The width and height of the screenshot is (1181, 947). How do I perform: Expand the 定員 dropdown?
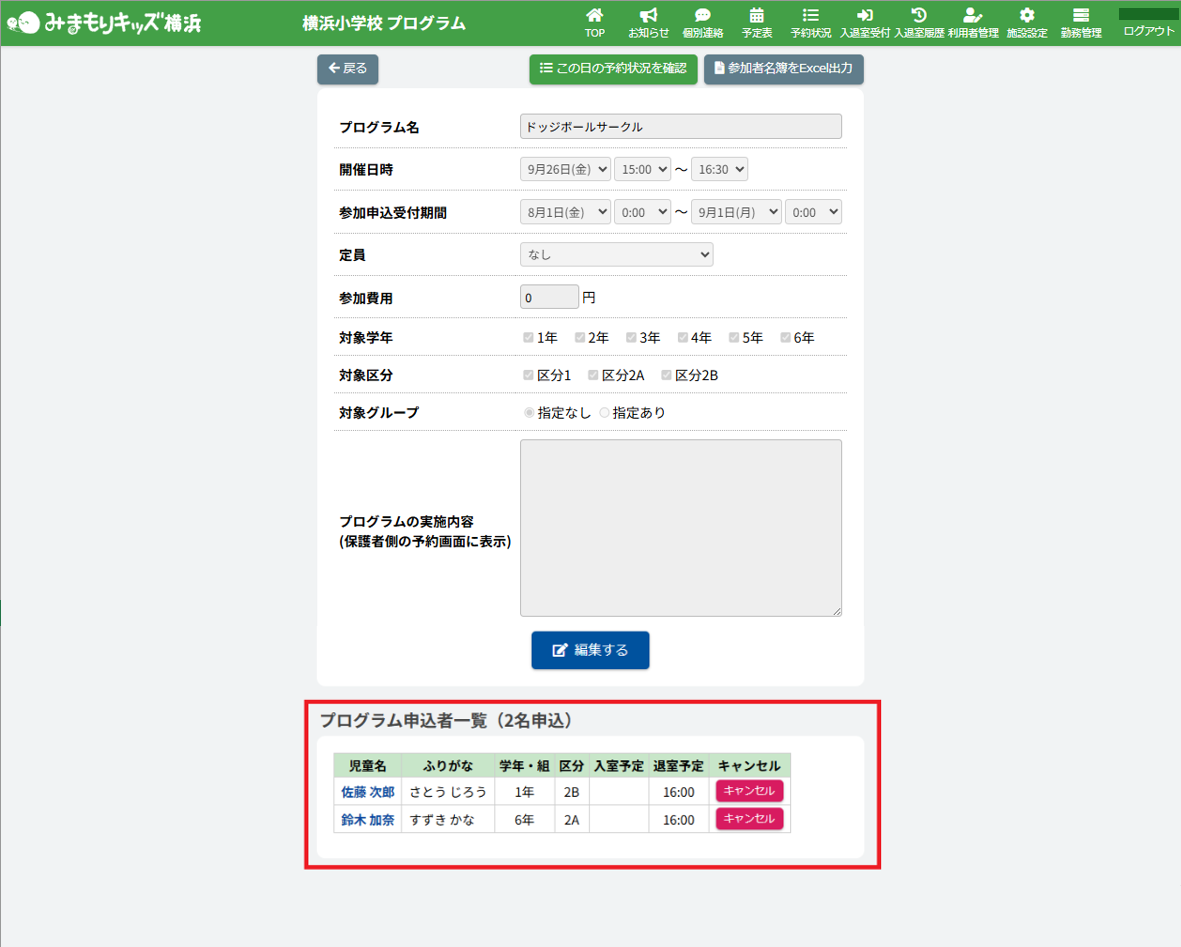point(616,255)
